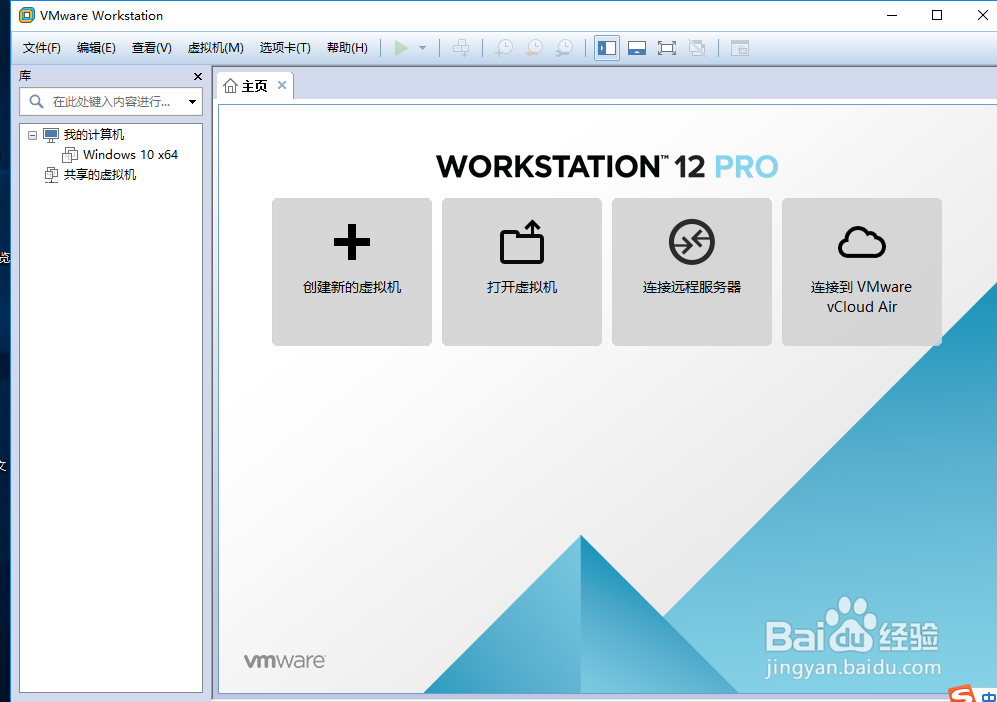The image size is (997, 702).
Task: Click the Send Ctrl+Alt+Del toolbar icon
Action: tap(461, 48)
